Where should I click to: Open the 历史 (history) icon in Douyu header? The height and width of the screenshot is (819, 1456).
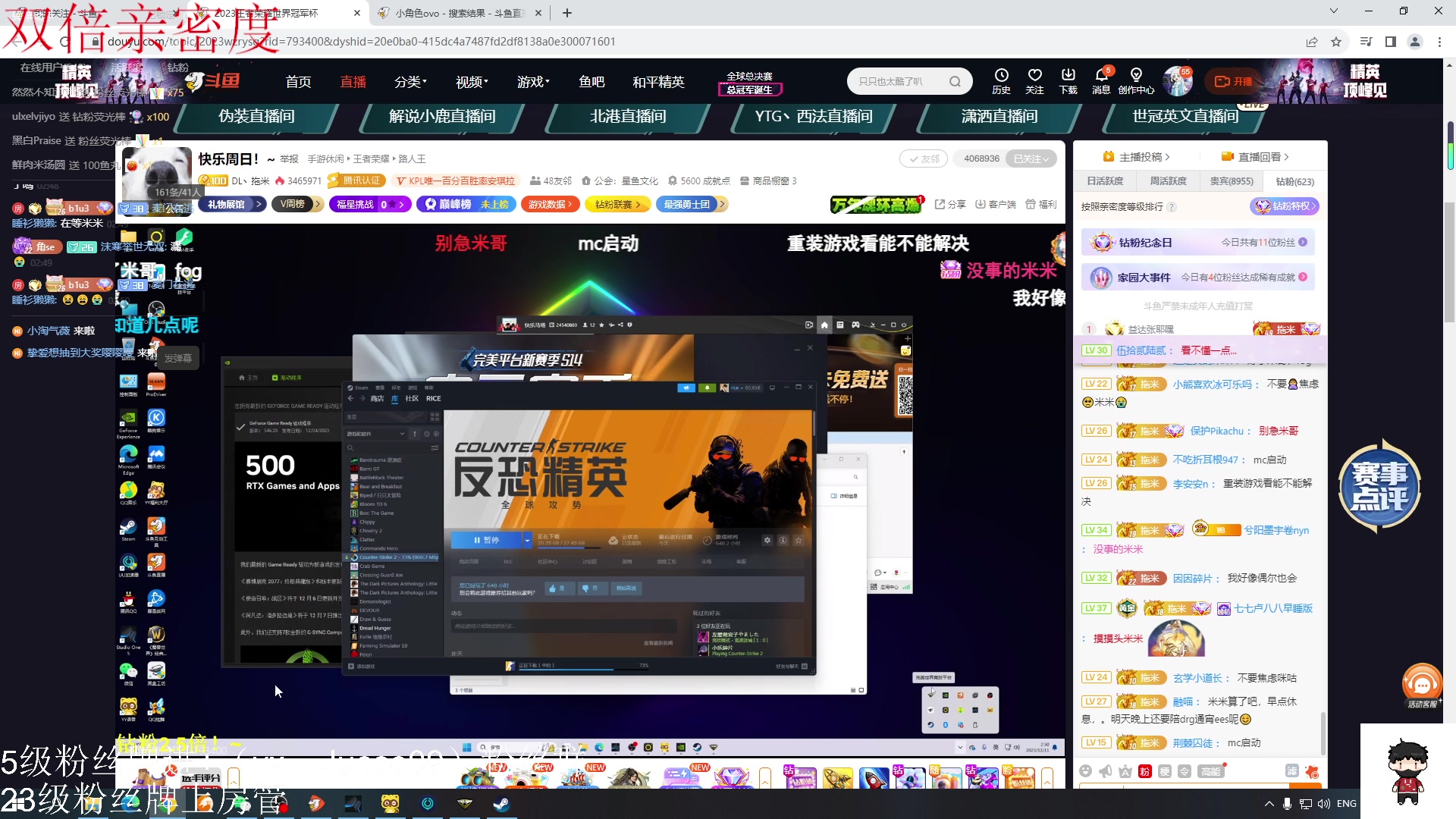[x=1002, y=81]
